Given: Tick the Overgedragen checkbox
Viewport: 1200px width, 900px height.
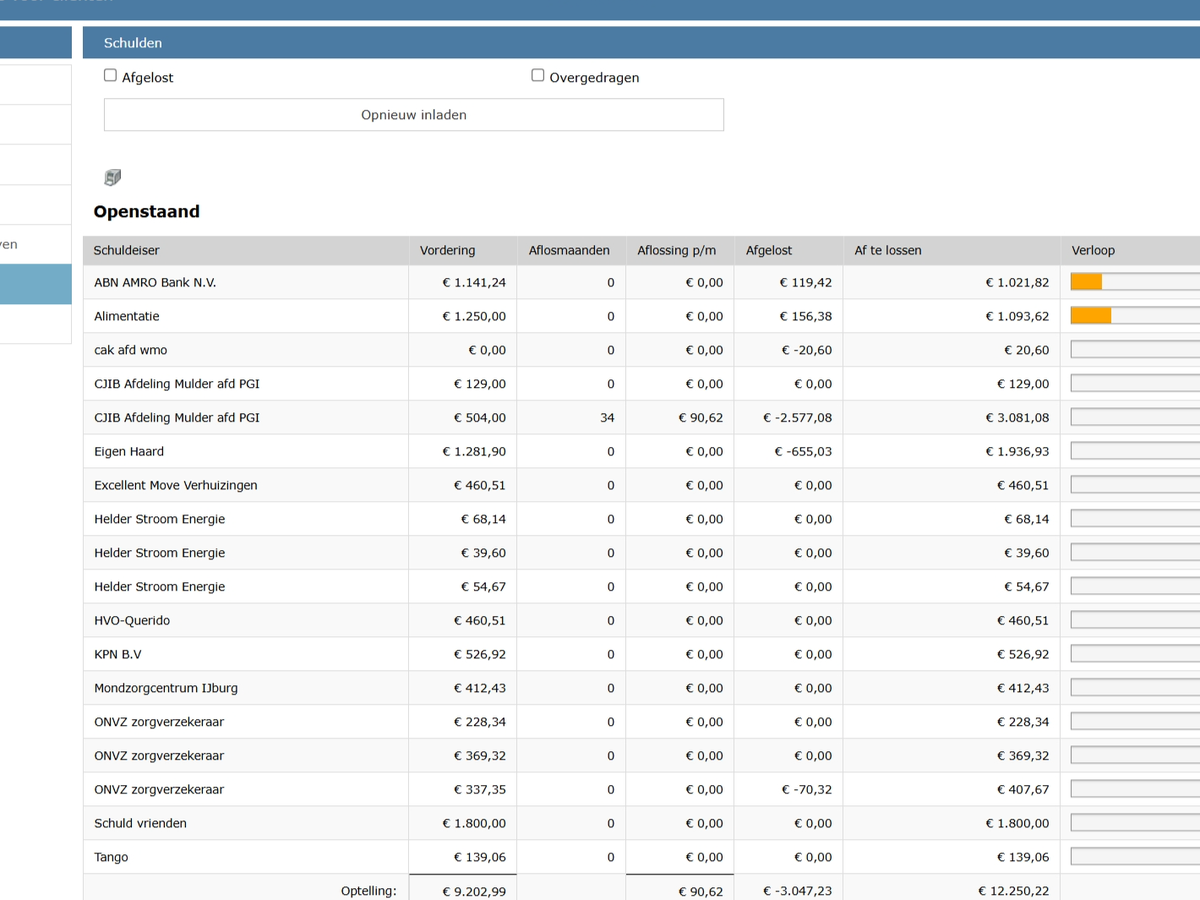Looking at the screenshot, I should point(538,75).
